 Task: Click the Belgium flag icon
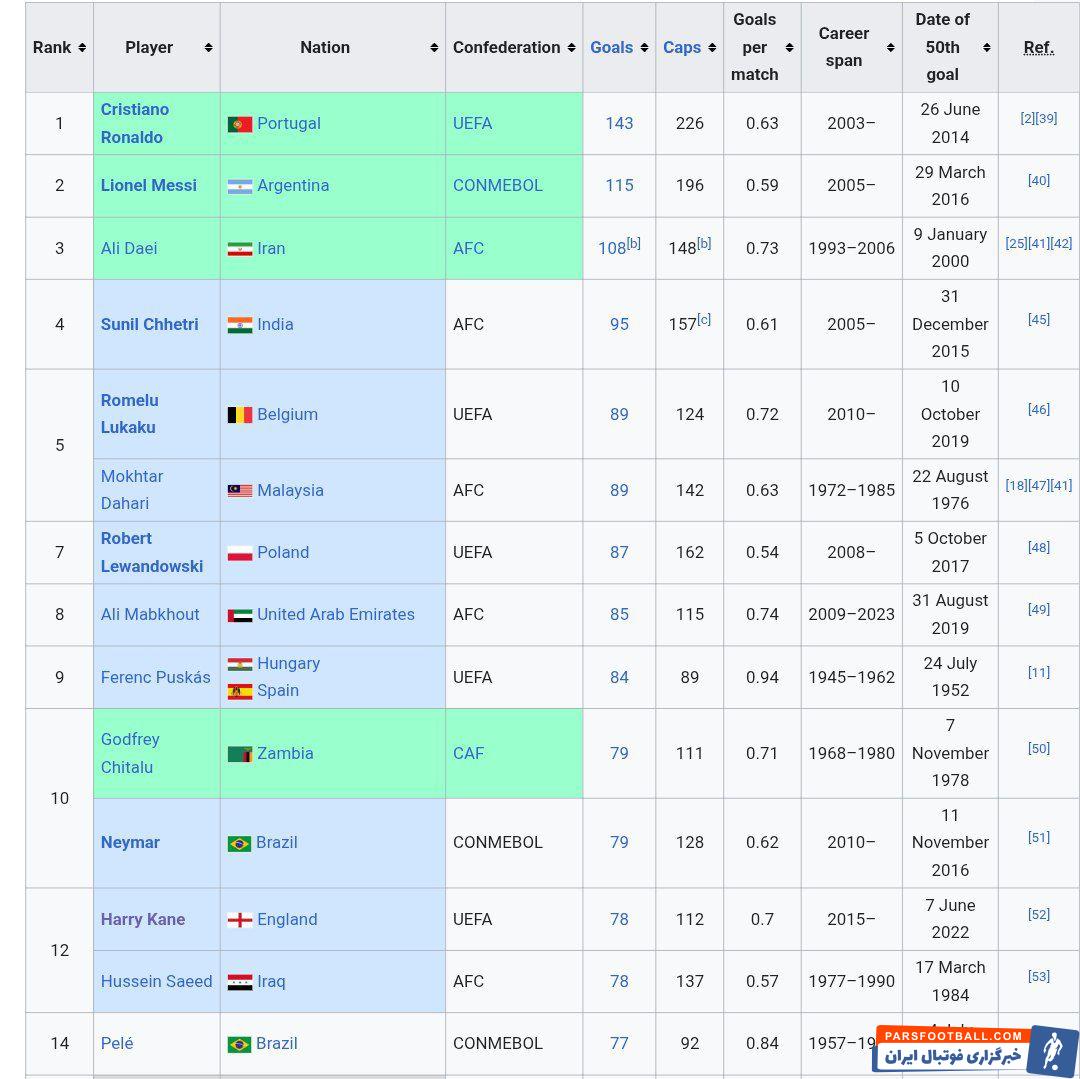239,415
